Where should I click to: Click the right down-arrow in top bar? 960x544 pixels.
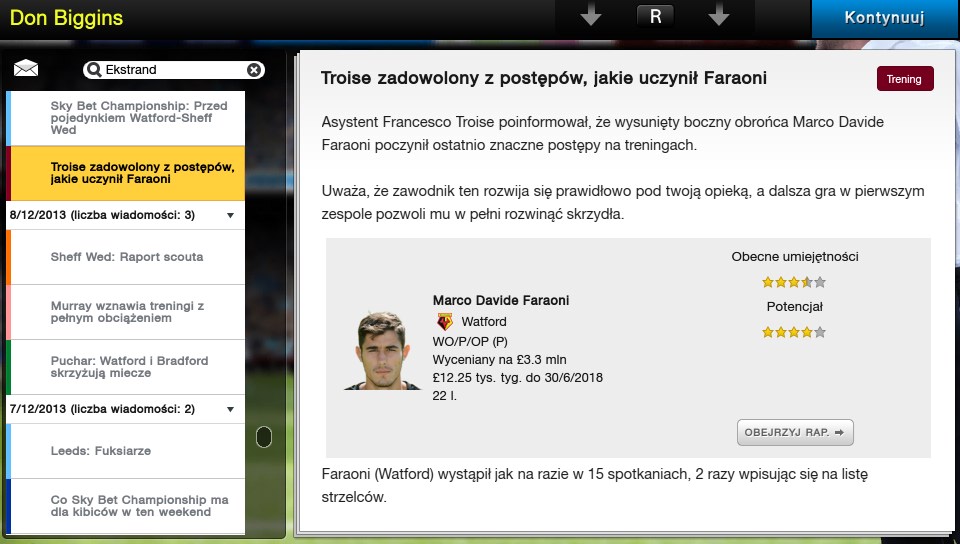[x=718, y=17]
